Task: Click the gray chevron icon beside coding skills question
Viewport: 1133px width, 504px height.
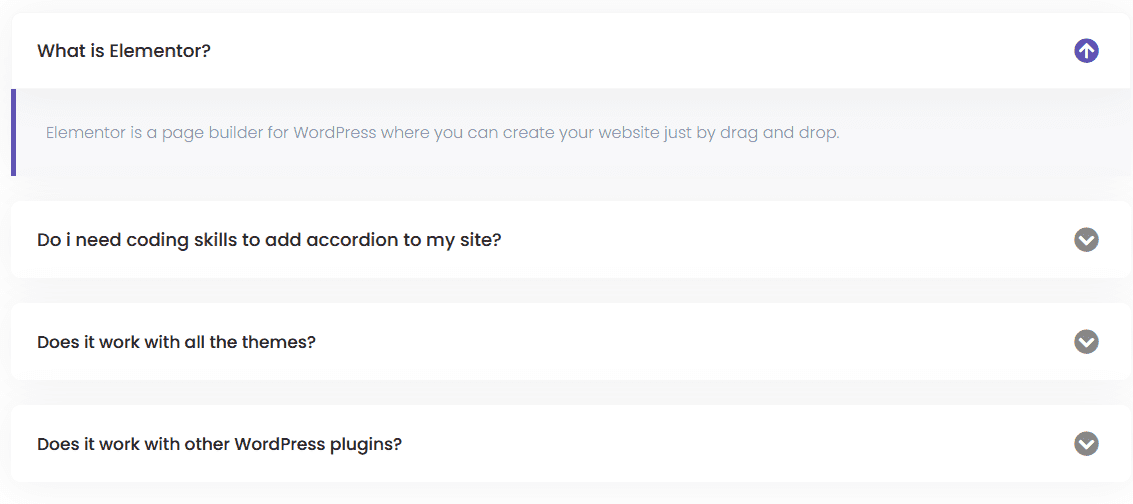Action: click(1086, 240)
